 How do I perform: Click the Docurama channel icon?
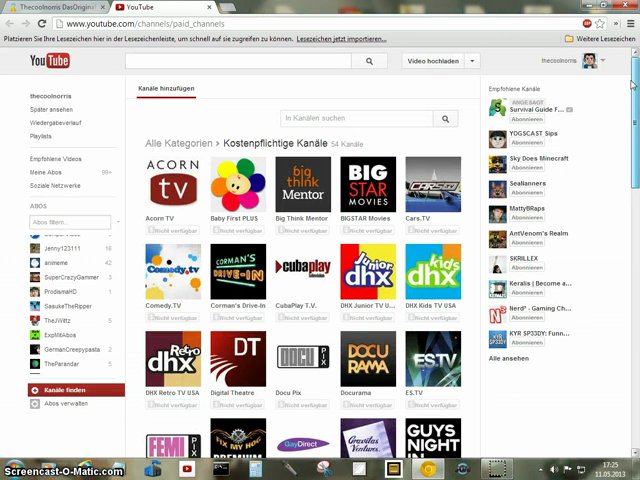368,358
